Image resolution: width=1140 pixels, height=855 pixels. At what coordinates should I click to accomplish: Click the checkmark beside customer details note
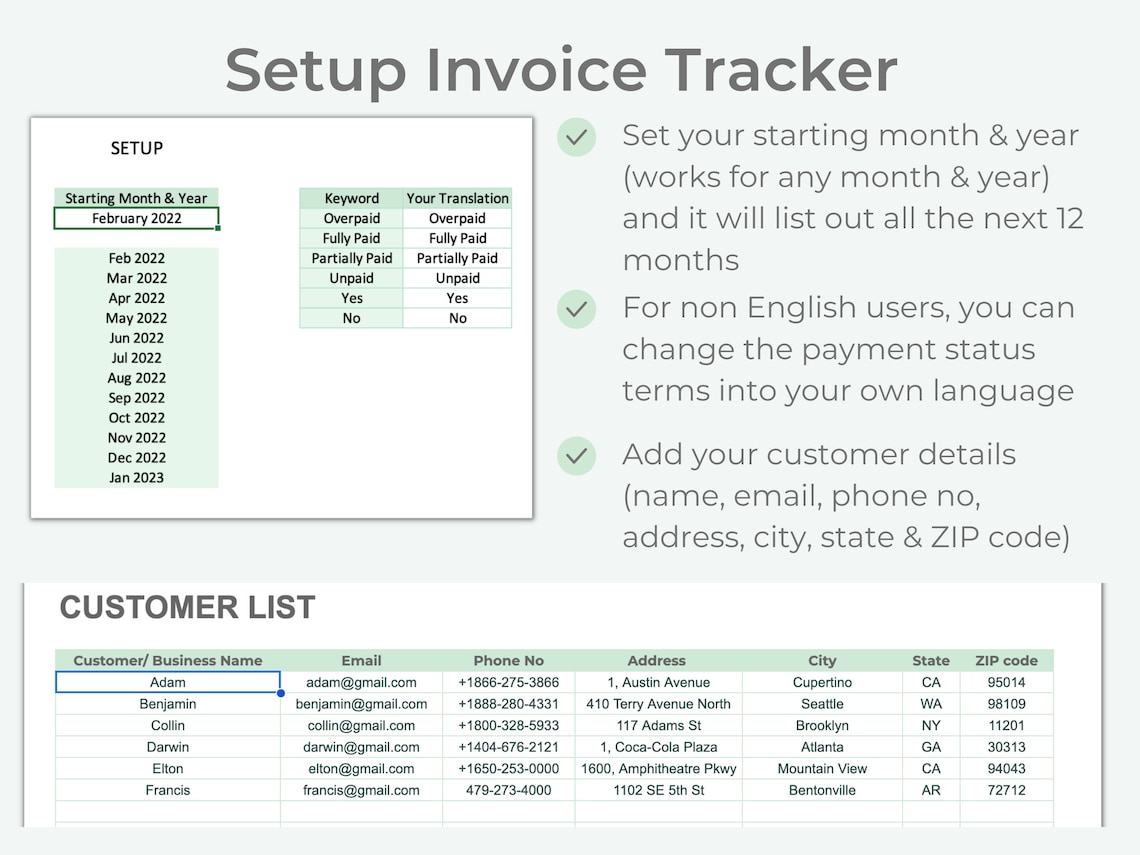pyautogui.click(x=576, y=456)
